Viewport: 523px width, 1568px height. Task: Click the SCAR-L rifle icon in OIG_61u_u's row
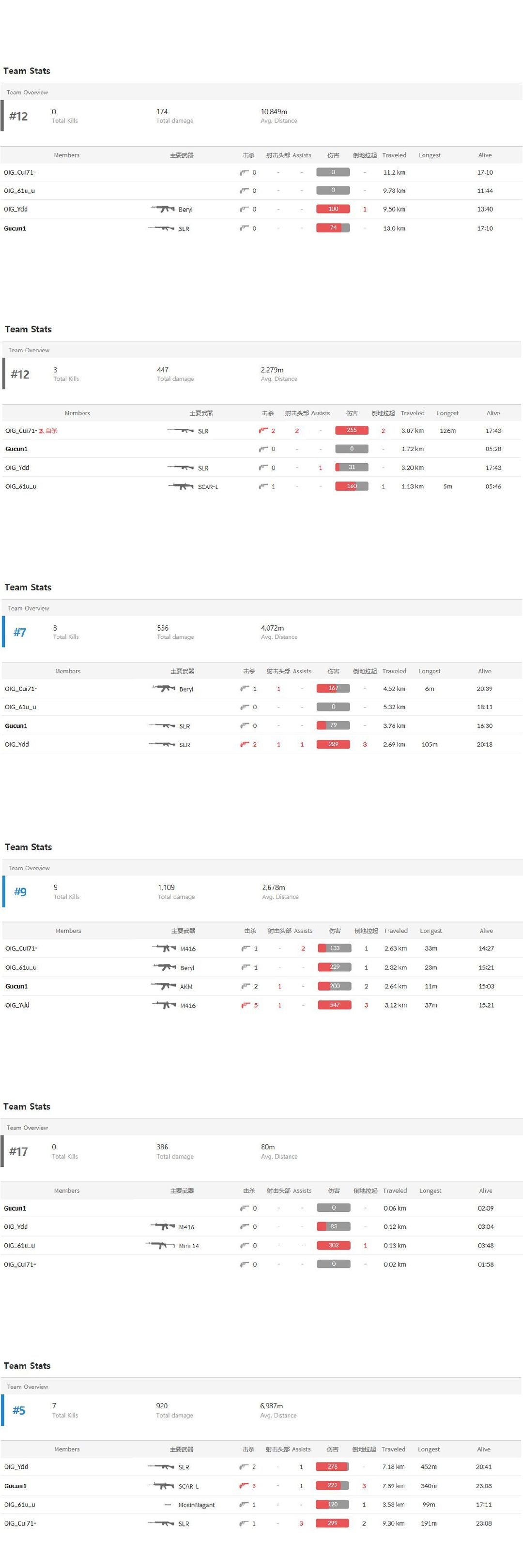coord(181,486)
